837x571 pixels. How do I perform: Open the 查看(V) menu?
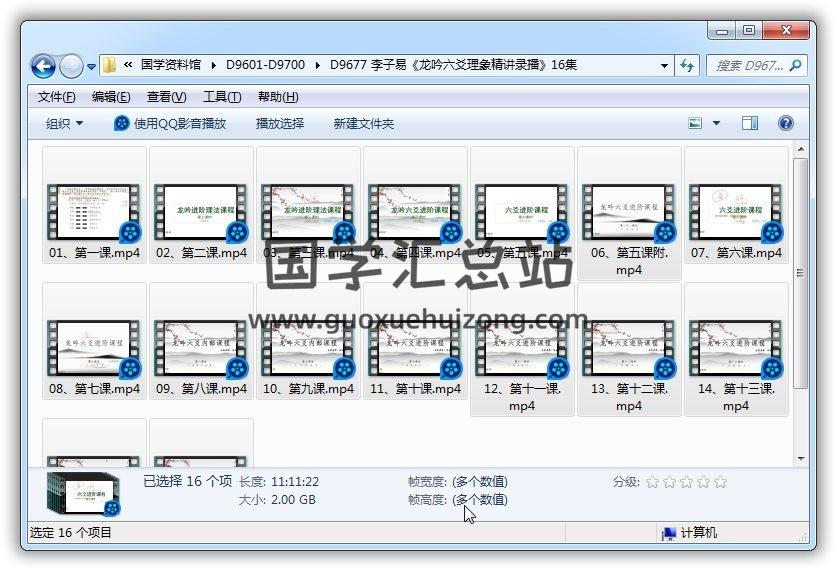click(167, 97)
